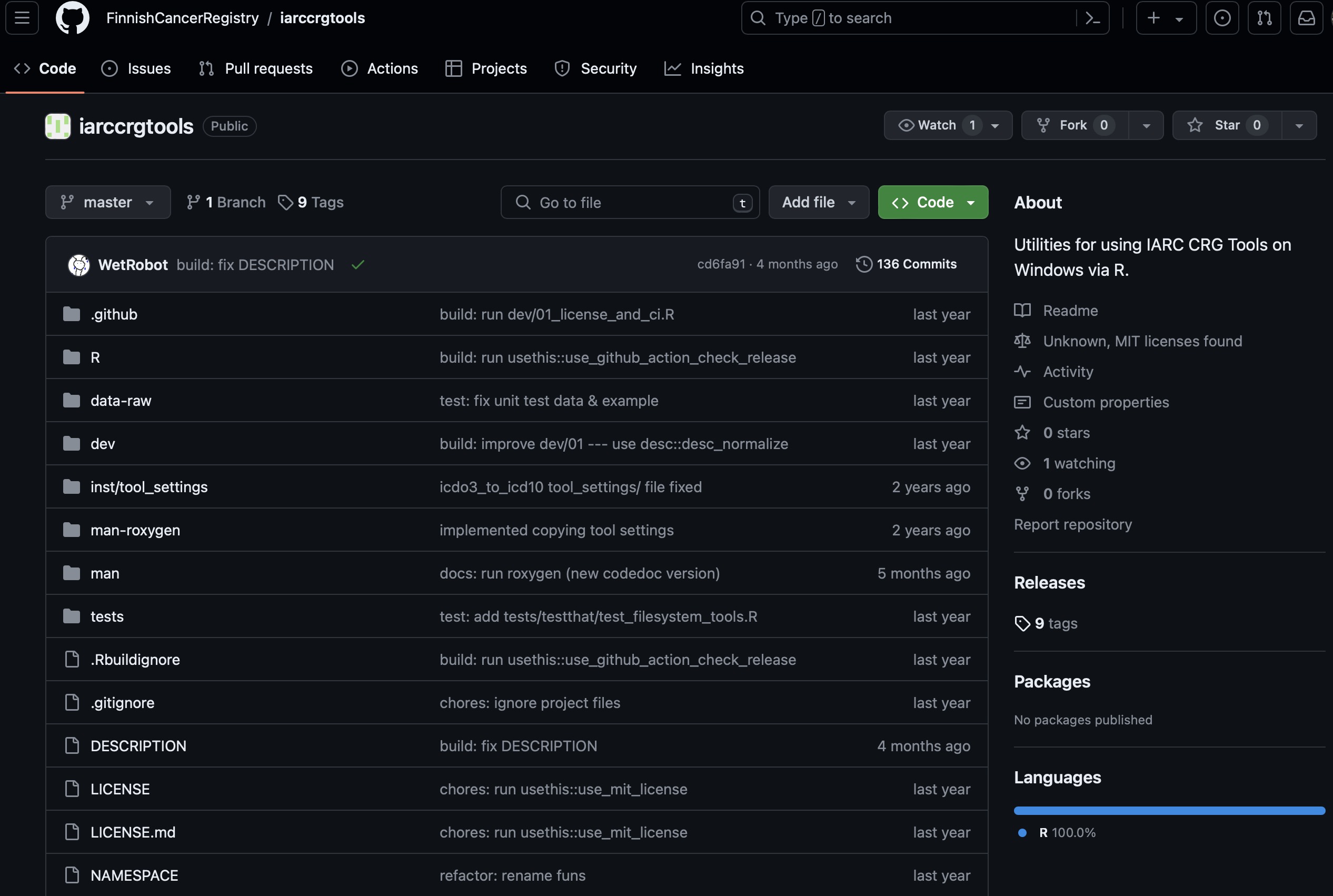Click the R 100.0% language entry
The height and width of the screenshot is (896, 1333).
point(1057,833)
